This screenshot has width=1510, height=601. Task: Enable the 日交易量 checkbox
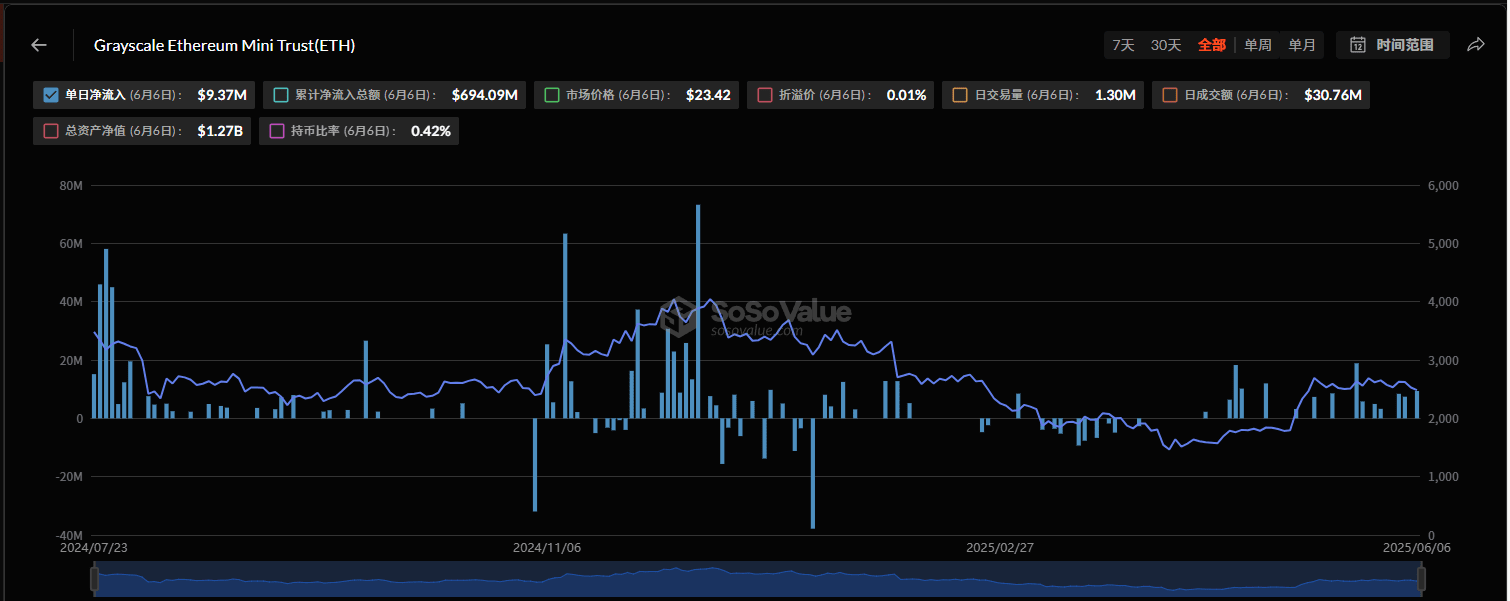click(x=960, y=96)
